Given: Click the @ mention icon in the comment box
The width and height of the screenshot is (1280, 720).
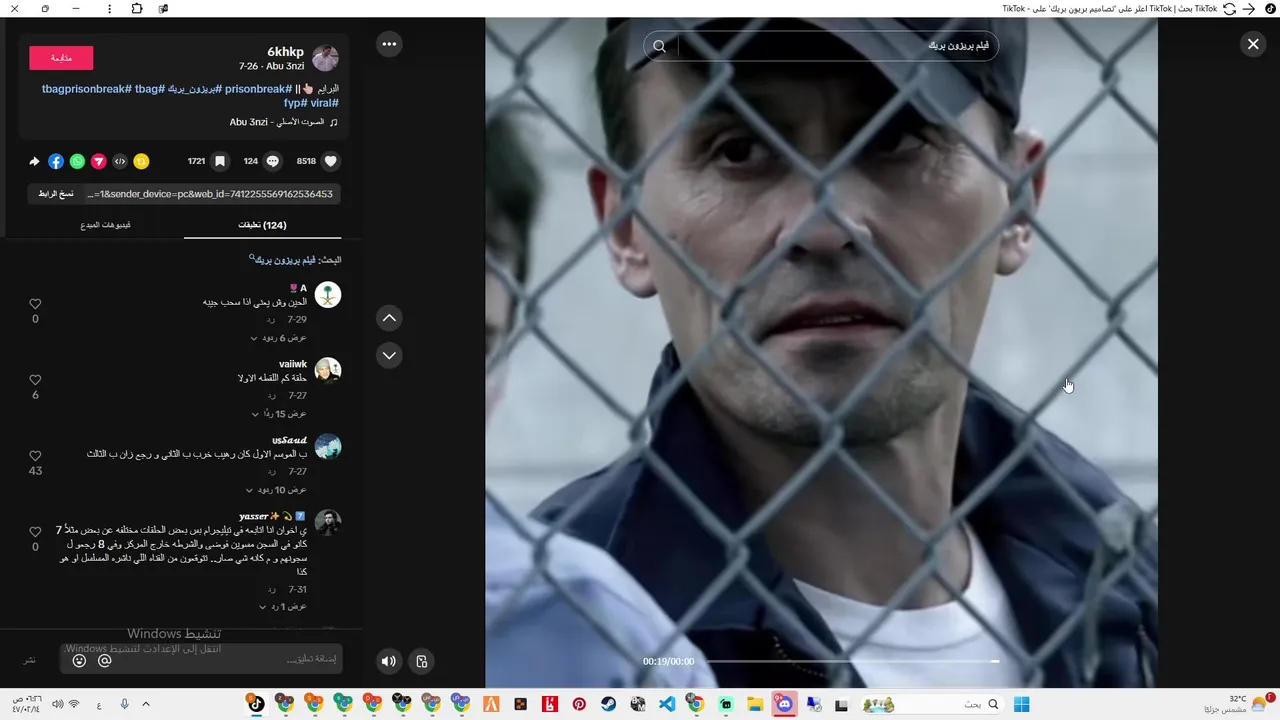Looking at the screenshot, I should pyautogui.click(x=105, y=660).
